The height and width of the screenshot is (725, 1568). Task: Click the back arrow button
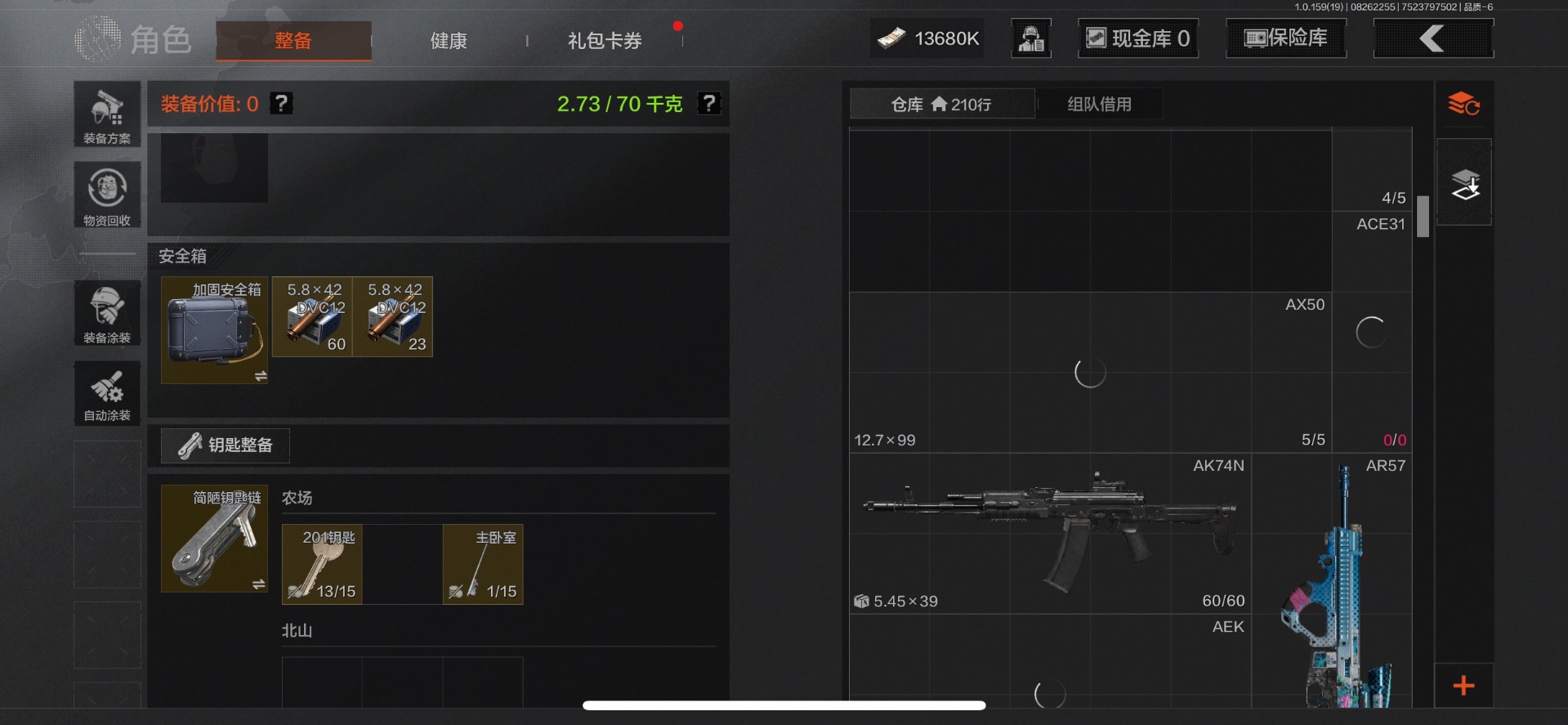coord(1433,38)
